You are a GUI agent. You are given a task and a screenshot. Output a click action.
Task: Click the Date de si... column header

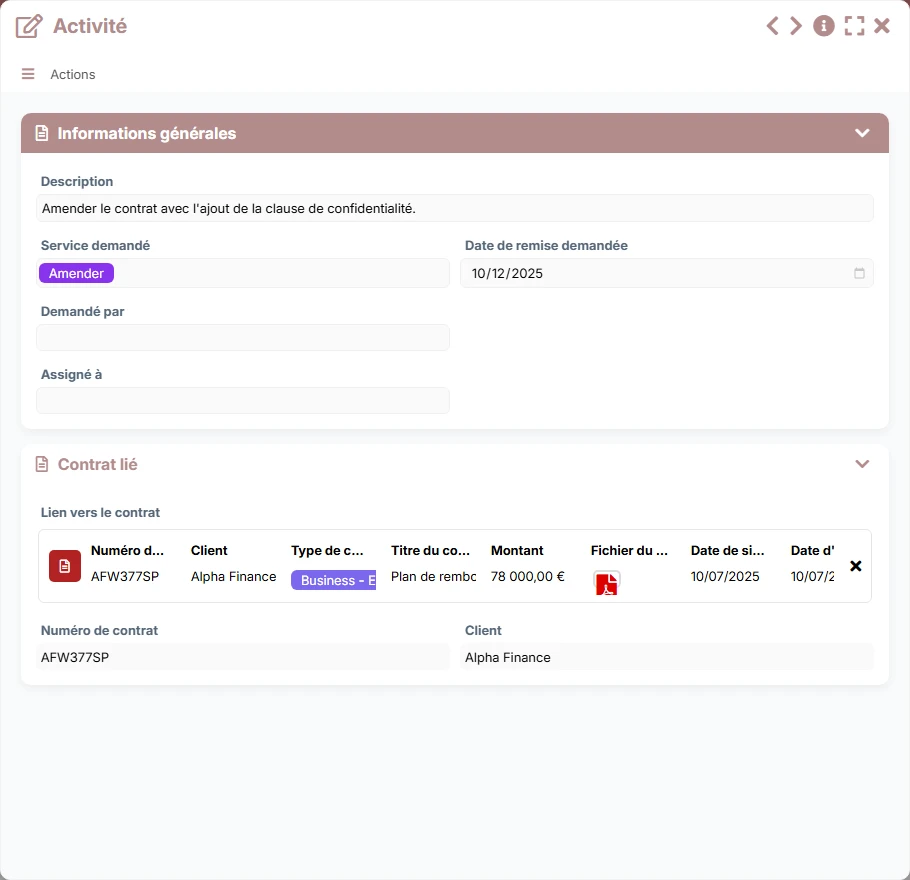click(727, 550)
